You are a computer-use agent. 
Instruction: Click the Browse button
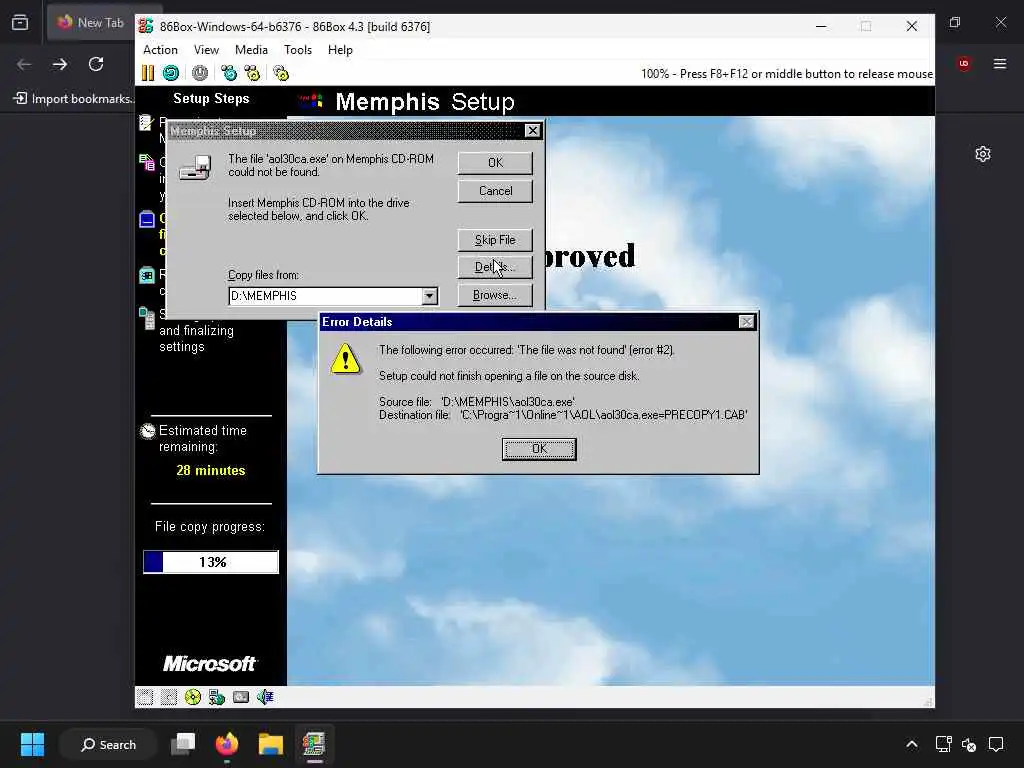click(495, 295)
